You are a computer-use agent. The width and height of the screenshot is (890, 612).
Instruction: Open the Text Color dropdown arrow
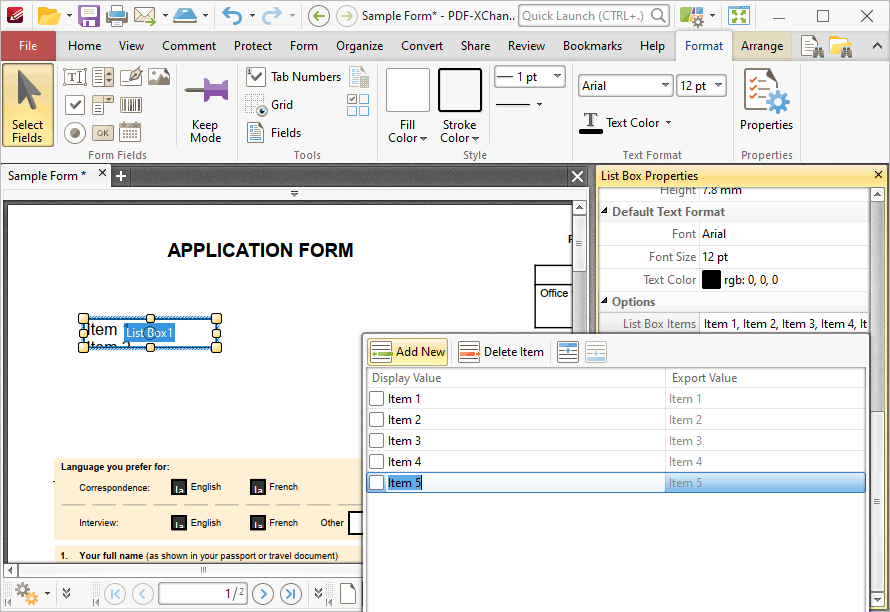668,123
